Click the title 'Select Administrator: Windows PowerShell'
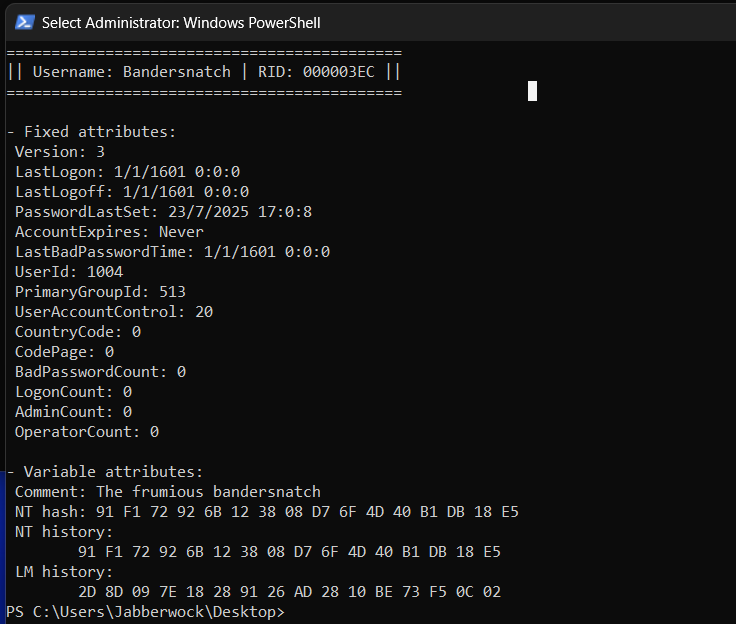The image size is (736, 624). (x=181, y=23)
